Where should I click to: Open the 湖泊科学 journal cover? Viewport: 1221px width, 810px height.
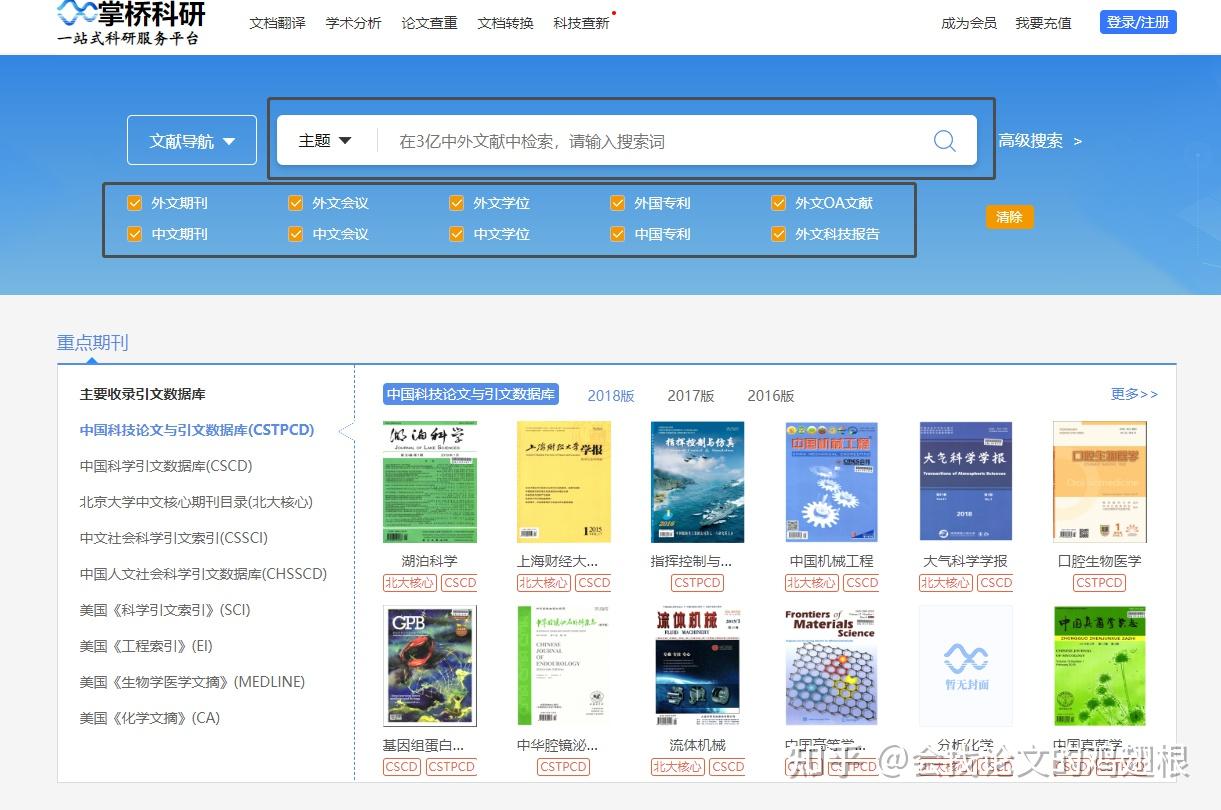(x=429, y=482)
